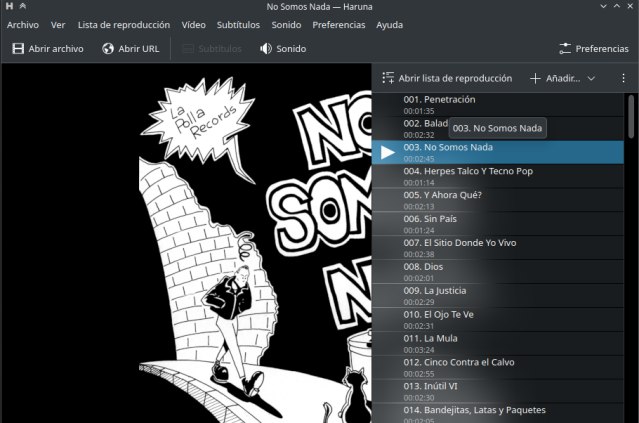Select track 009. La Justicia

tap(498, 296)
